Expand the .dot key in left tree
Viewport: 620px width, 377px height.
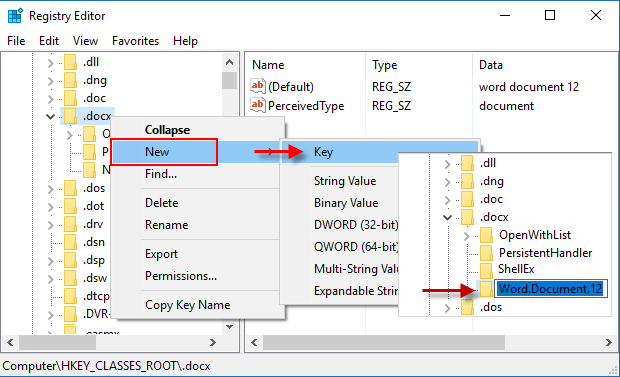(x=50, y=207)
